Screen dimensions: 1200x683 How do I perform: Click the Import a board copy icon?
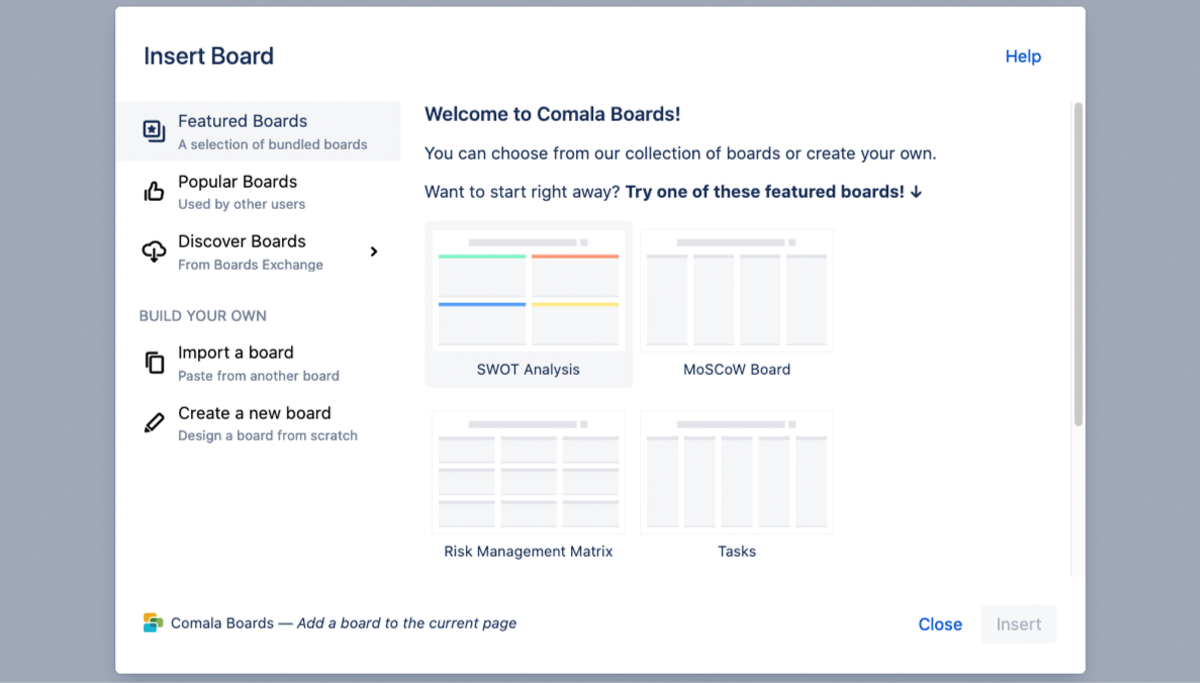(154, 363)
